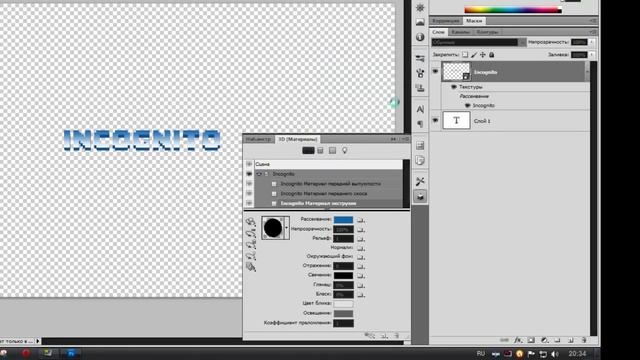The height and width of the screenshot is (360, 640).
Task: Enable lock transparent pixels
Action: click(x=465, y=55)
